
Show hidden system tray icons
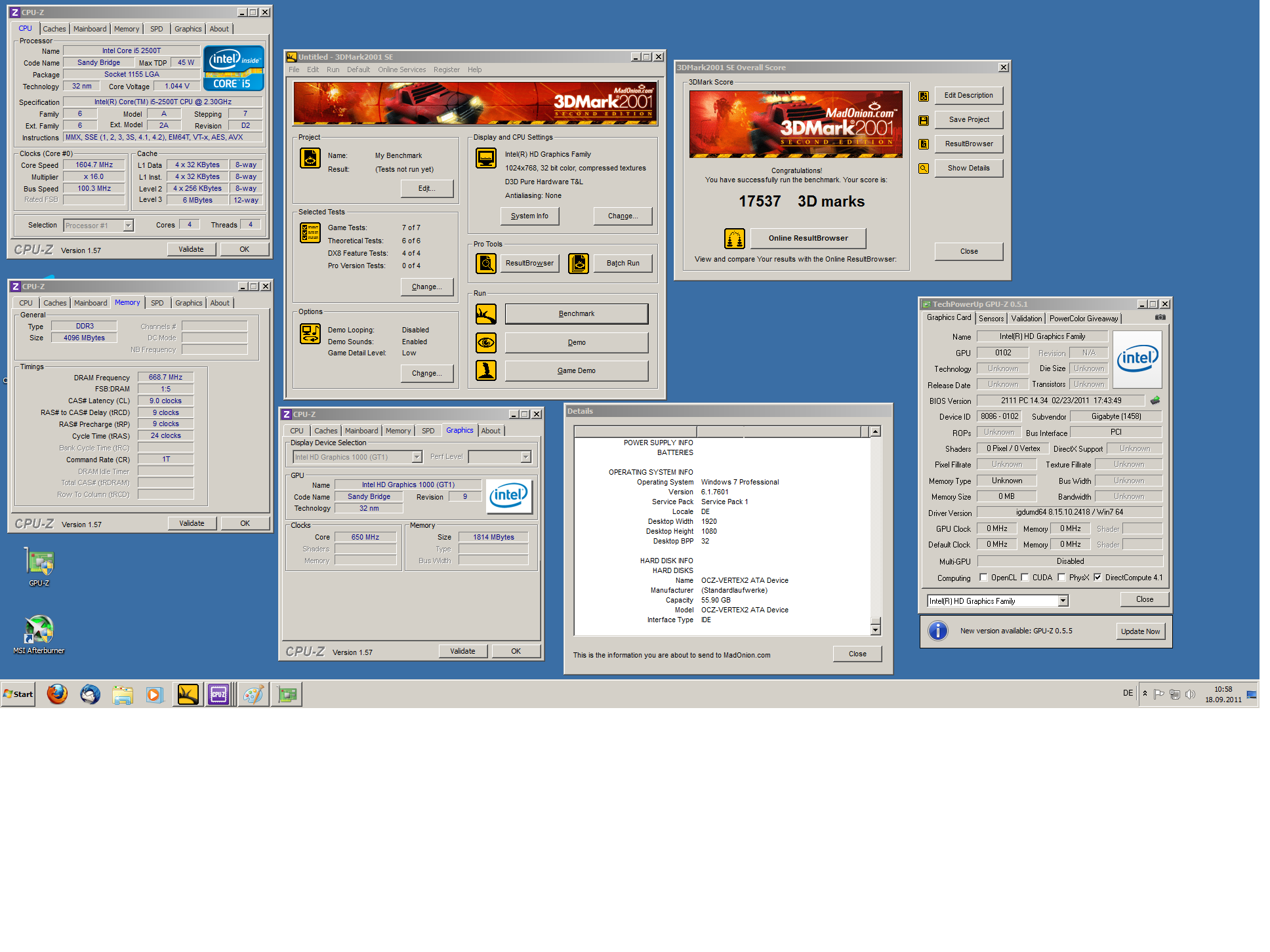[x=1145, y=694]
